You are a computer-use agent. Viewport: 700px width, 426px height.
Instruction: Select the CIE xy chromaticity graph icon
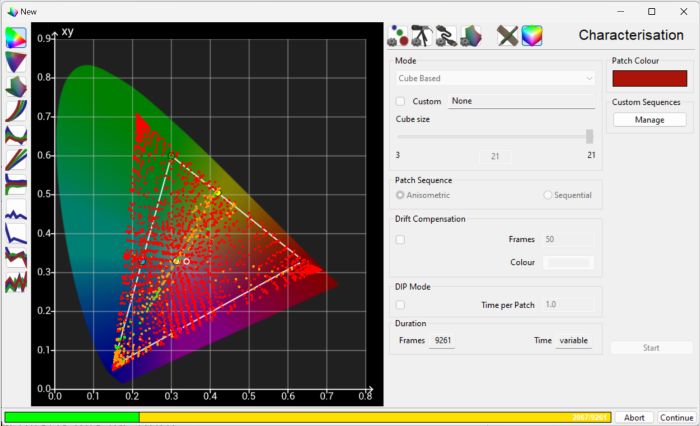pyautogui.click(x=16, y=38)
